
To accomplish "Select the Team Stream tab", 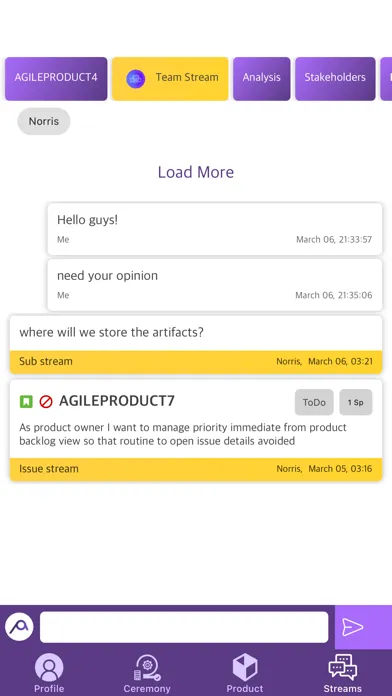I will tap(170, 79).
